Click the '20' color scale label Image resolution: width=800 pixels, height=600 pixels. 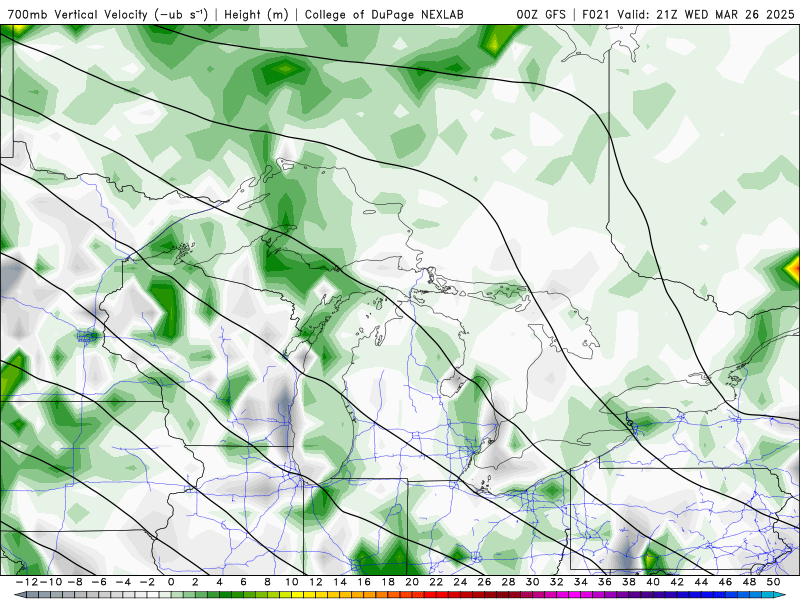412,582
